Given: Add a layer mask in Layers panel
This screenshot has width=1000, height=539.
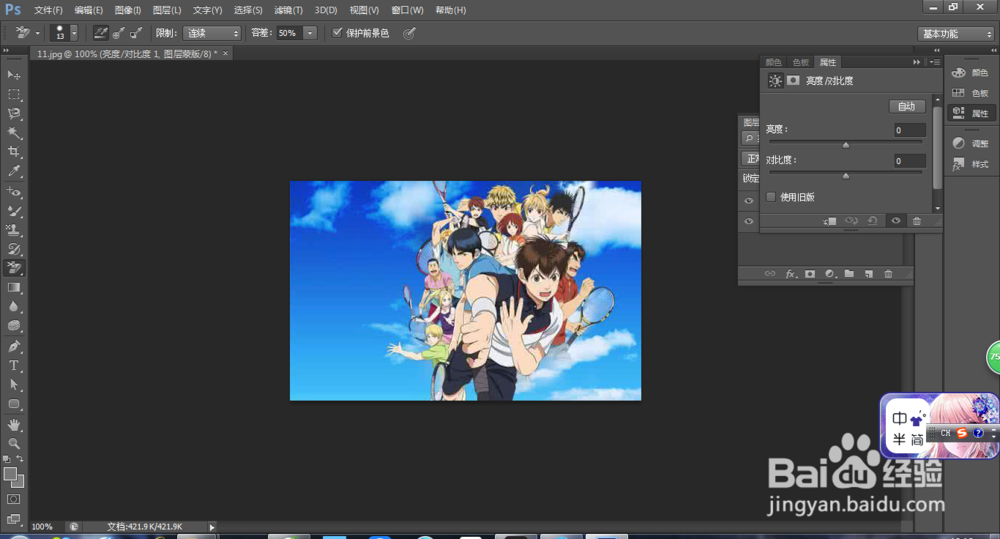Looking at the screenshot, I should point(810,274).
